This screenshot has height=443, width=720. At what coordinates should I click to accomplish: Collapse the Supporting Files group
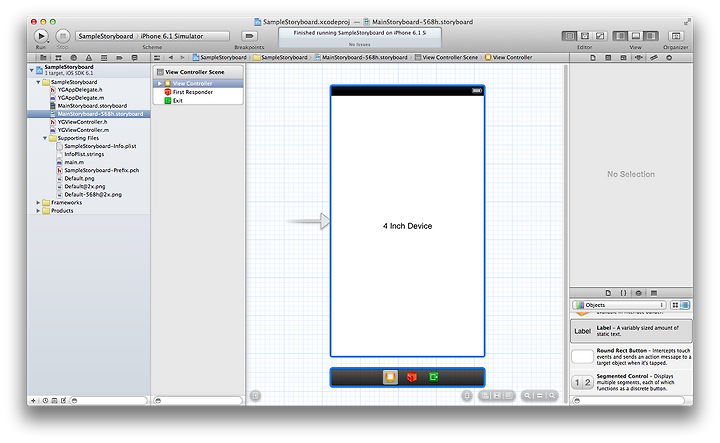point(45,138)
